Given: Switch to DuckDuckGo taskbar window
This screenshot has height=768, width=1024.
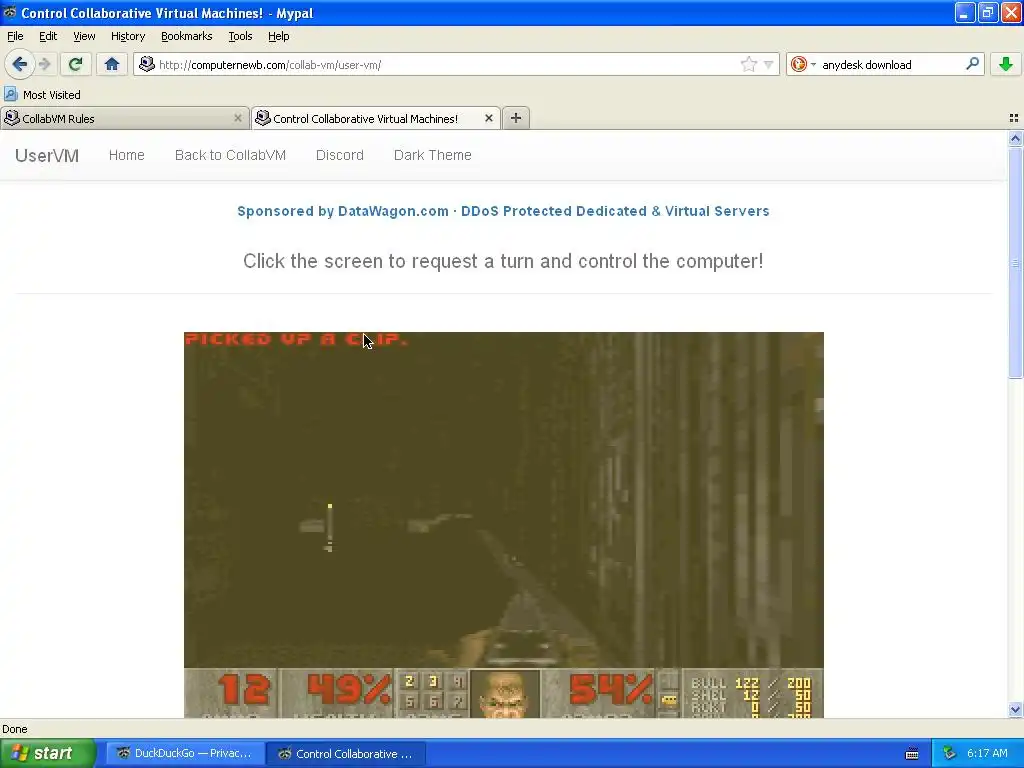Looking at the screenshot, I should (185, 753).
